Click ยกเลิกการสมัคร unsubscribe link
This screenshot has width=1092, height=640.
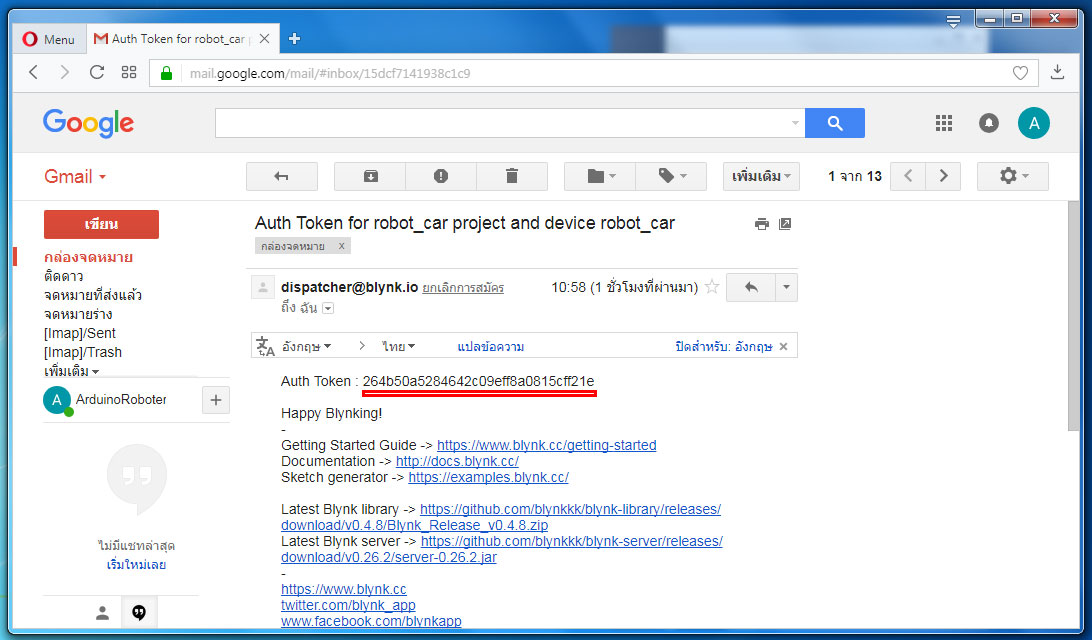[463, 288]
